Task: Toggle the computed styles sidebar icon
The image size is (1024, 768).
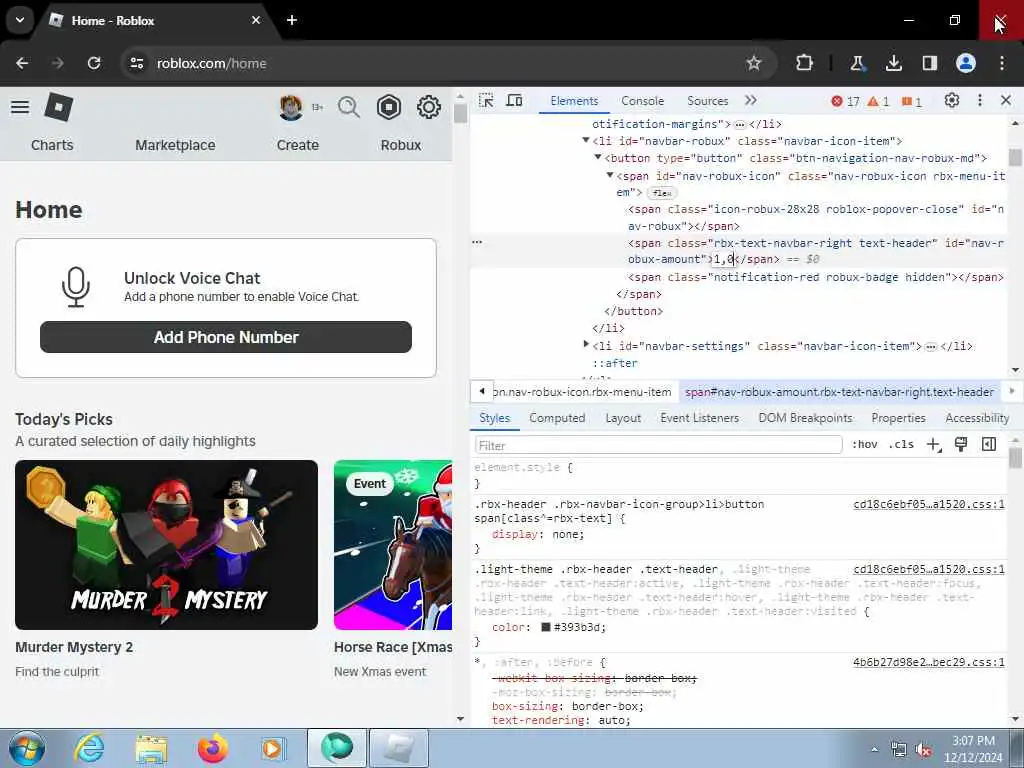Action: (989, 445)
